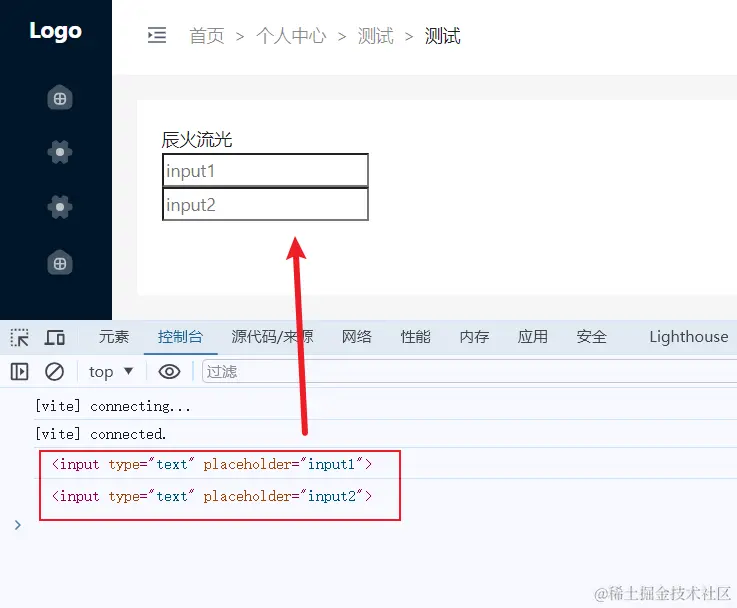Select the logged input2 element line
Screen dimensions: 737x608
point(212,496)
